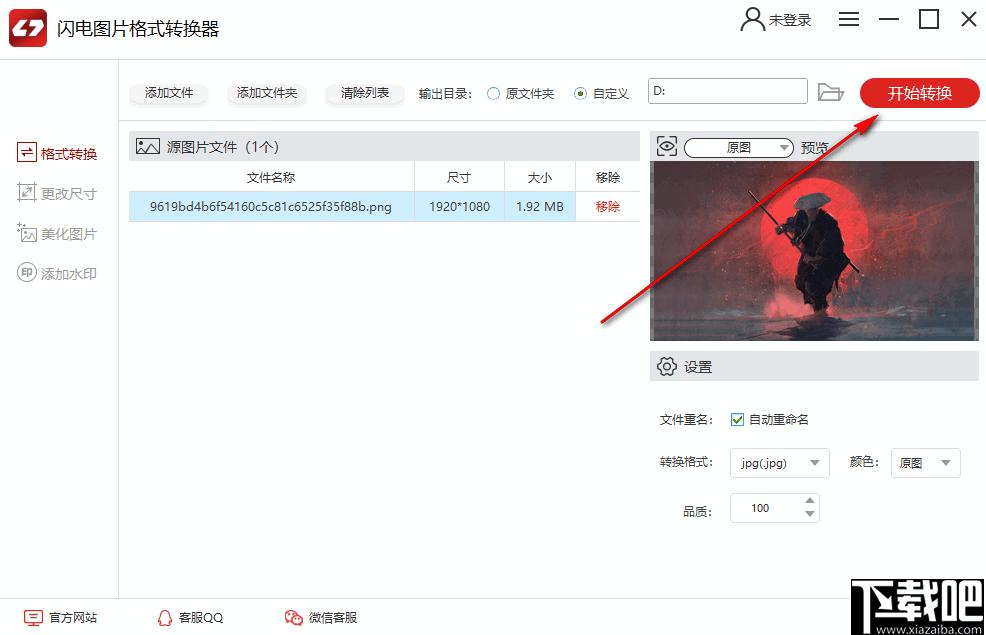Image resolution: width=986 pixels, height=635 pixels.
Task: Click the 清除列表 button
Action: tap(365, 93)
